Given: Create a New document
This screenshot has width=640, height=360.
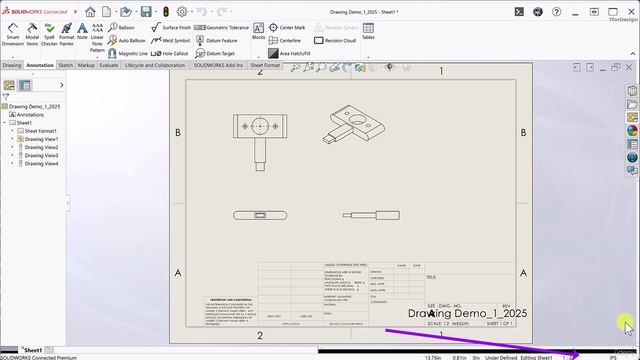Looking at the screenshot, I should pos(106,12).
